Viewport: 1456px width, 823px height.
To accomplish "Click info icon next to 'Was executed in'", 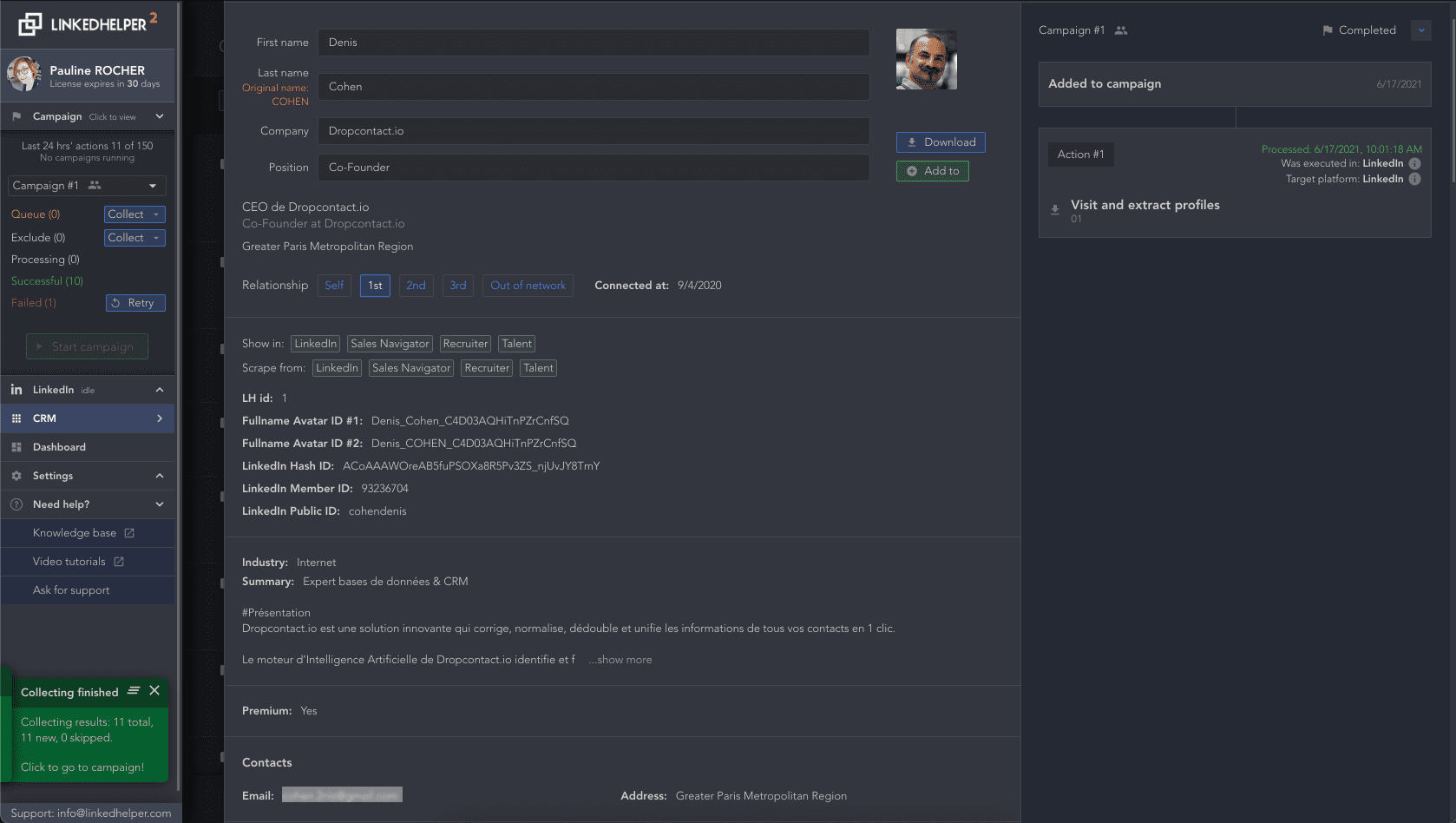I will click(x=1414, y=163).
